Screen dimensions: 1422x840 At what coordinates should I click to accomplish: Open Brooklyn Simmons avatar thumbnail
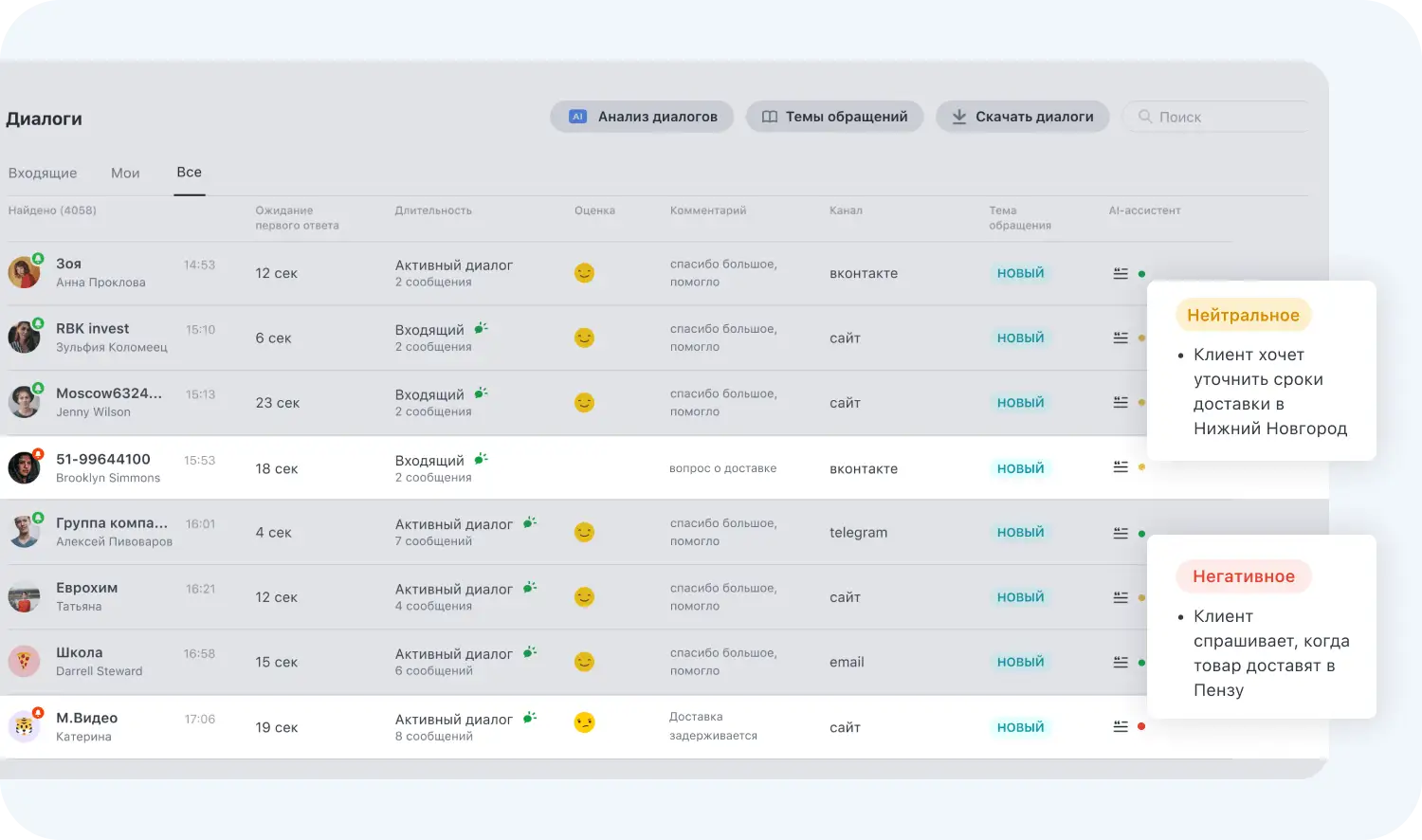pyautogui.click(x=24, y=467)
